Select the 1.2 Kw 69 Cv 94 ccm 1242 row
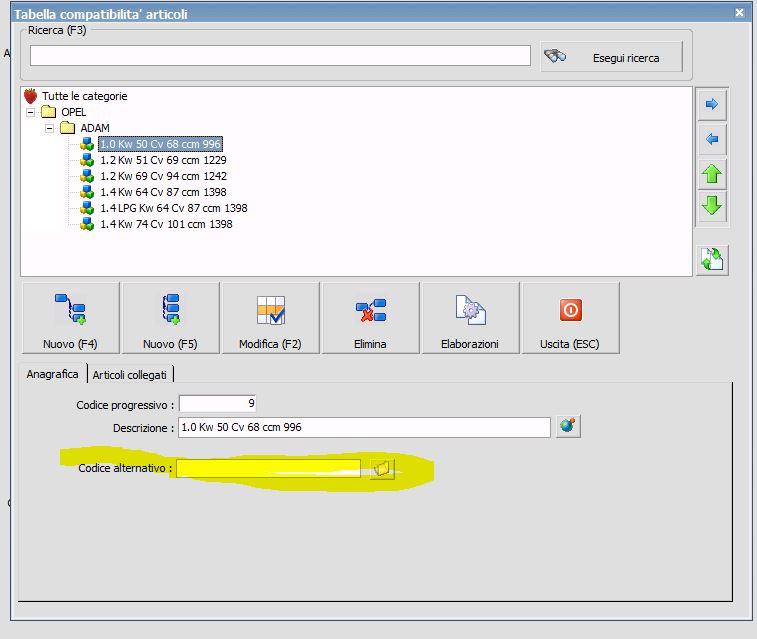This screenshot has width=757, height=639. (x=163, y=176)
